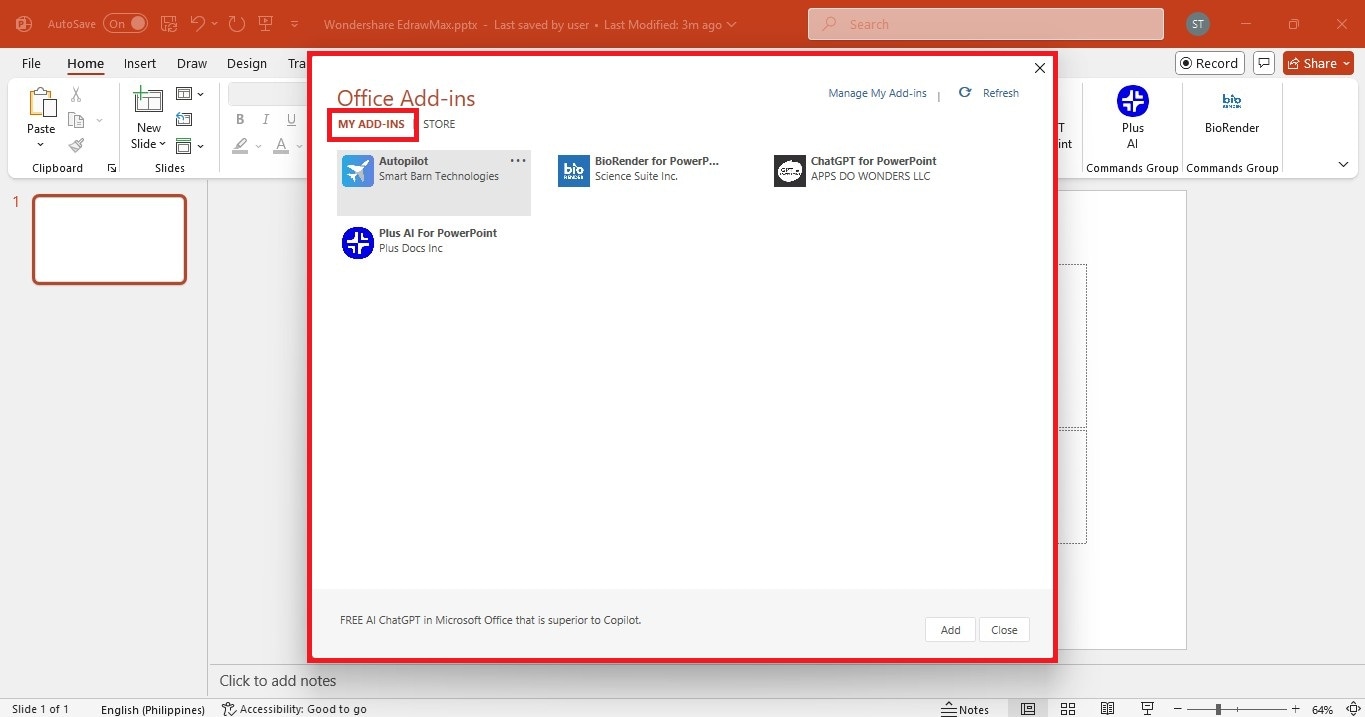Select the Plus AI For PowerPoint add-in icon

point(357,242)
